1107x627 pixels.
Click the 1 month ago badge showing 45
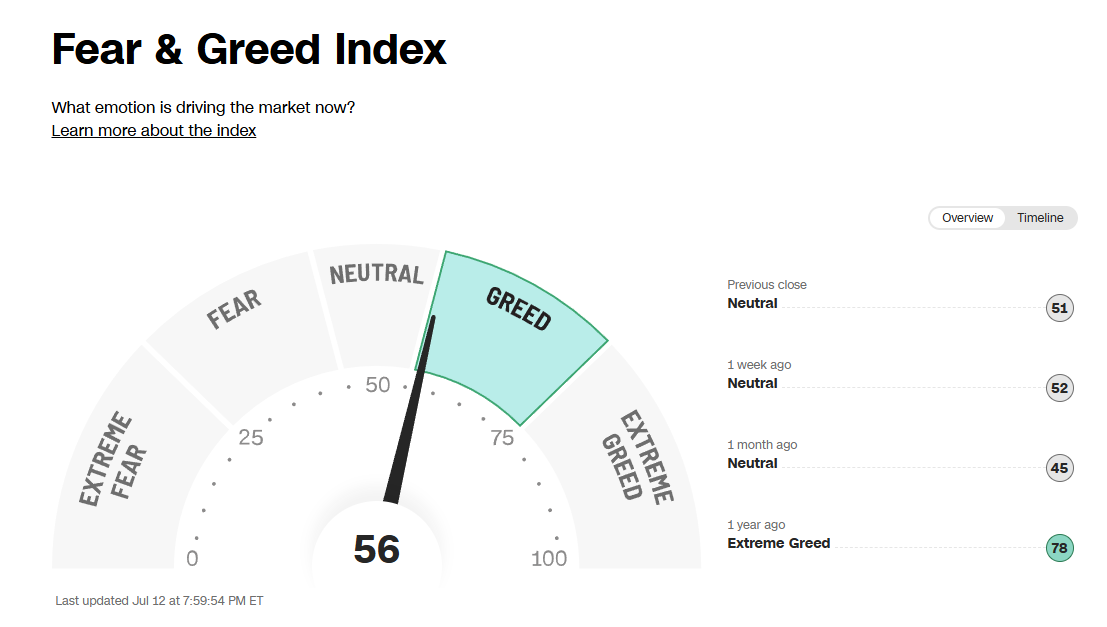(1059, 468)
